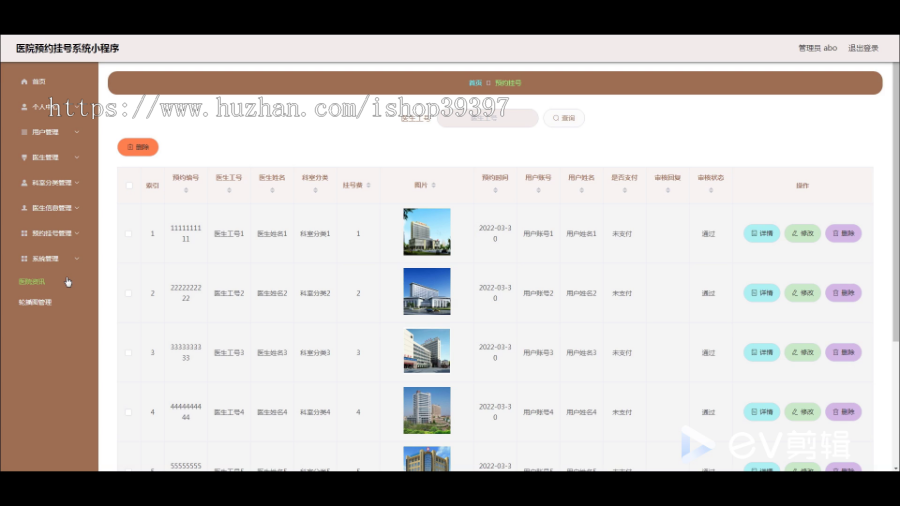Screen dimensions: 900x506
Task: Click the page vertical scrollbar
Action: (x=896, y=201)
